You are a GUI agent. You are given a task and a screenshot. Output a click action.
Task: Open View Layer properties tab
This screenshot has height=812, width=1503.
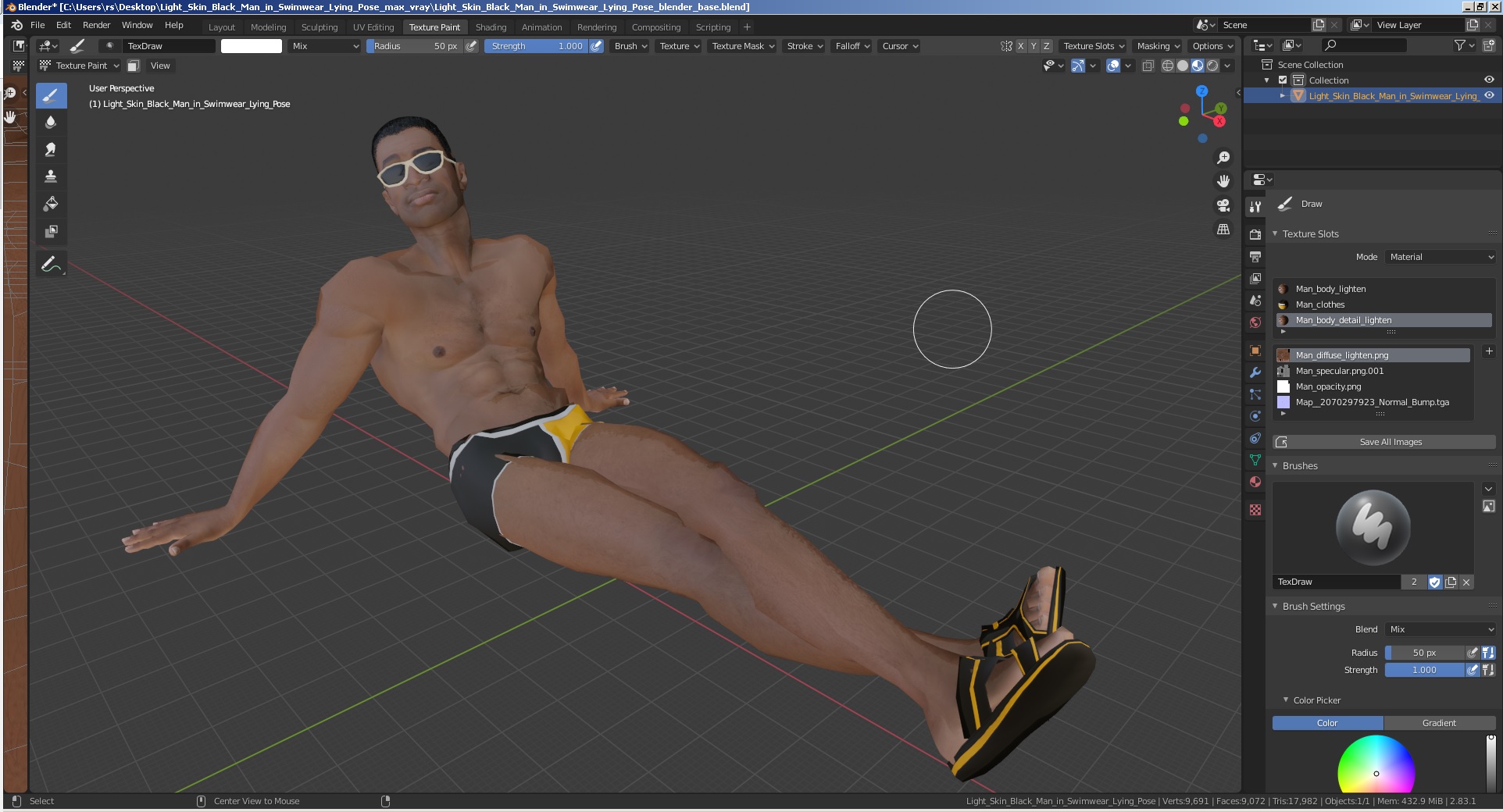[1255, 278]
